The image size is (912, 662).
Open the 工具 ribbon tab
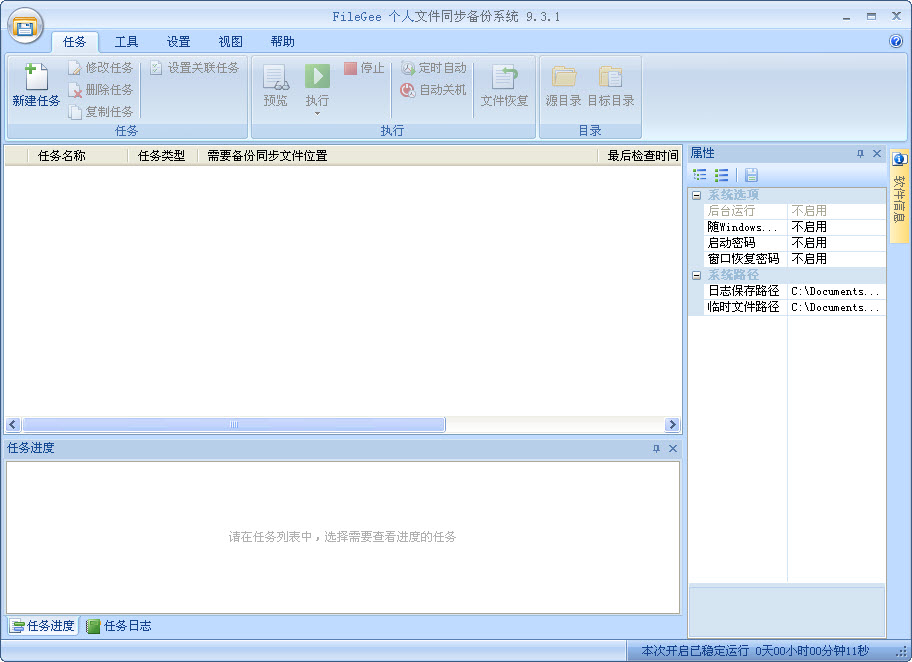point(126,42)
